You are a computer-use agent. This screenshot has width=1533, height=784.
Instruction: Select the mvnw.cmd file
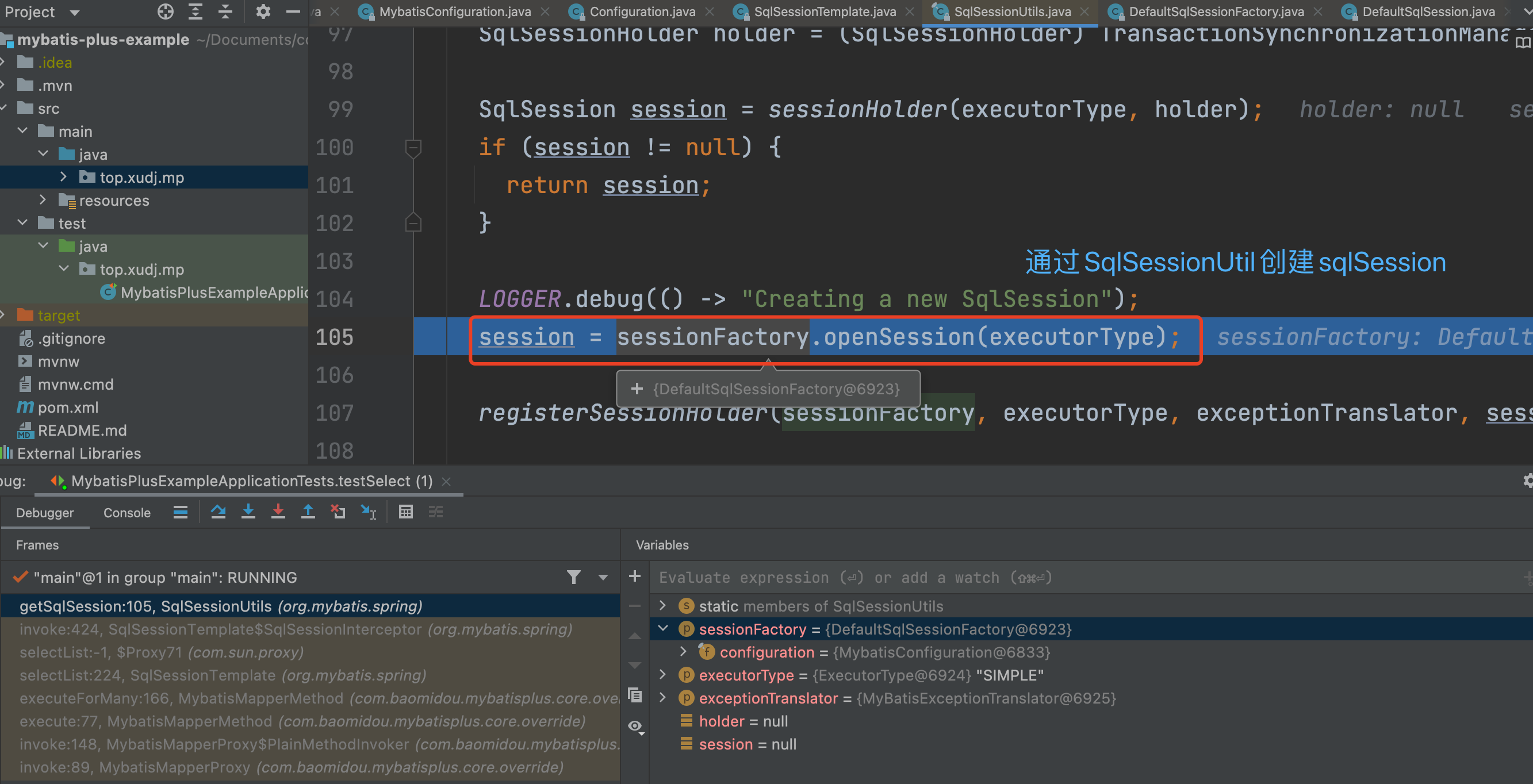75,385
